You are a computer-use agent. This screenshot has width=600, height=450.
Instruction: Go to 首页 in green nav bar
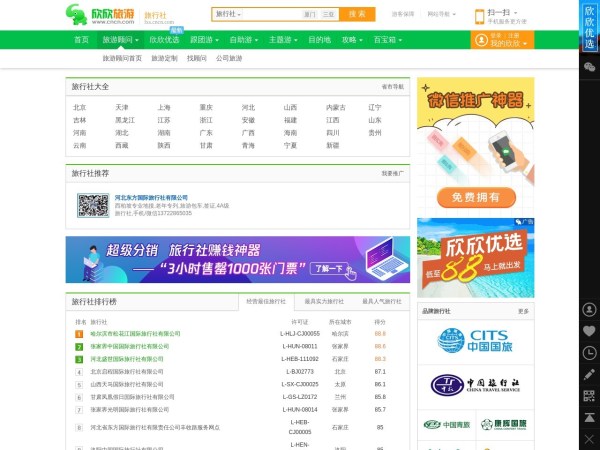81,40
